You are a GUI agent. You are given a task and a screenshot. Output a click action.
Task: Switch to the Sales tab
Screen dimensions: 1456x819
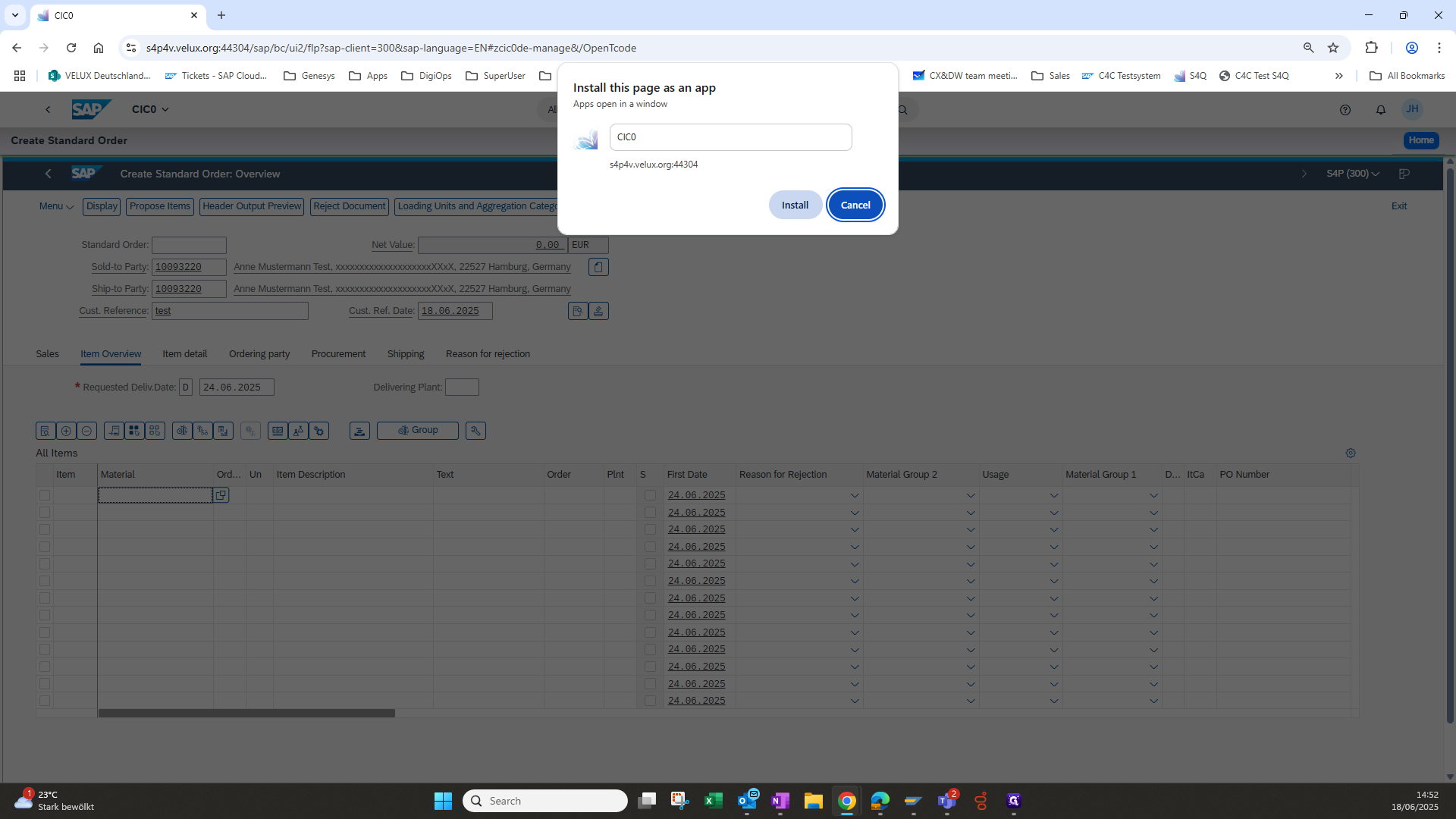47,354
